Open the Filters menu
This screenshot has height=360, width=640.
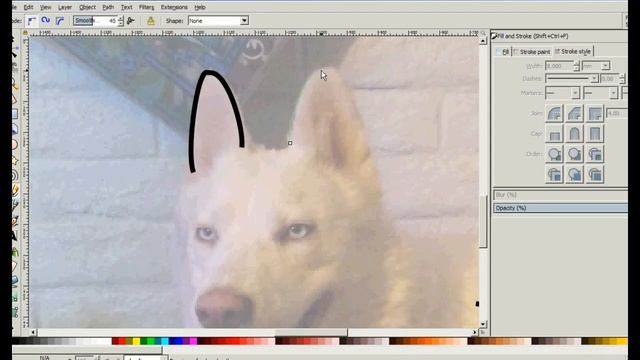[x=146, y=7]
